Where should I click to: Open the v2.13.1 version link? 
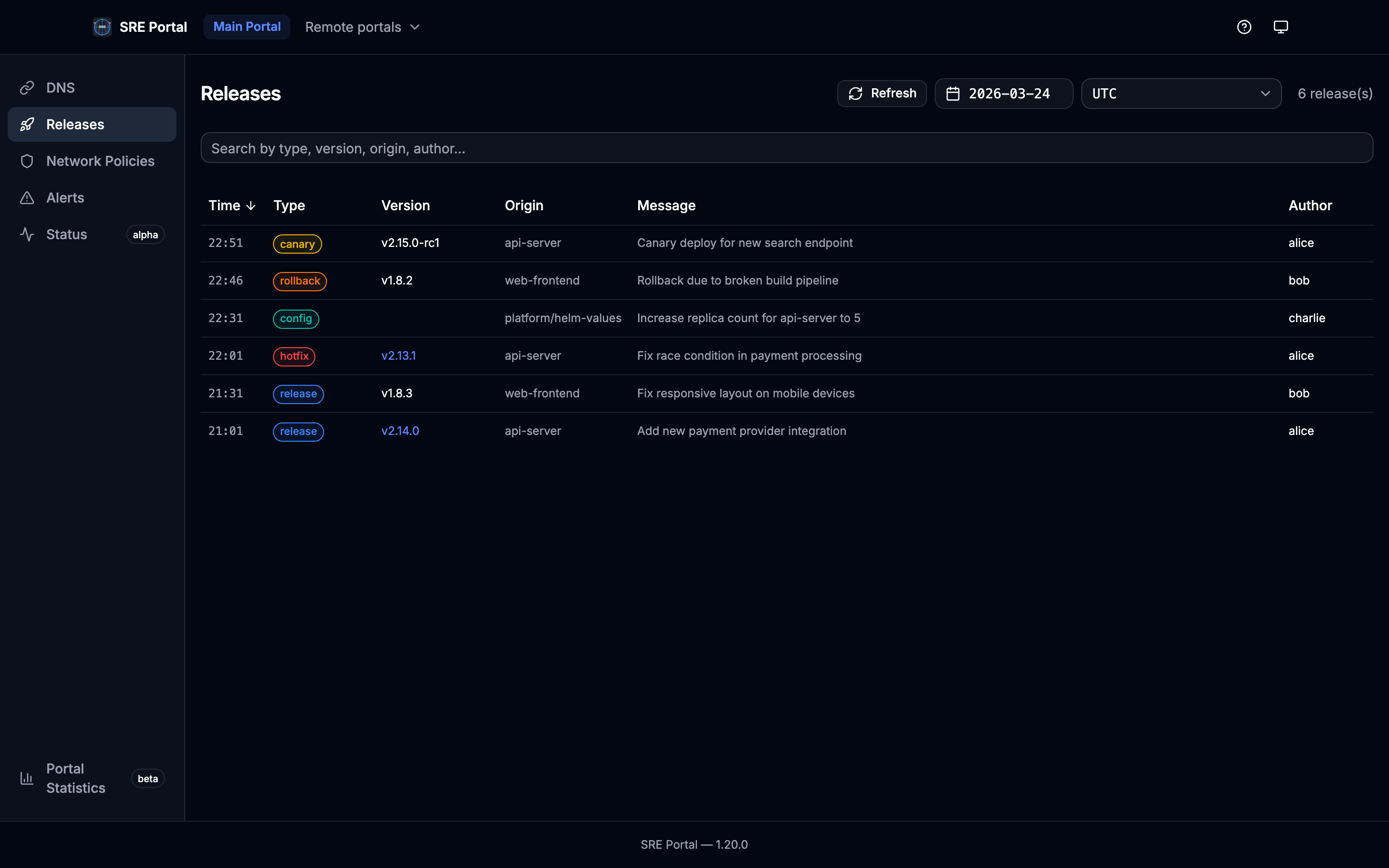tap(398, 356)
